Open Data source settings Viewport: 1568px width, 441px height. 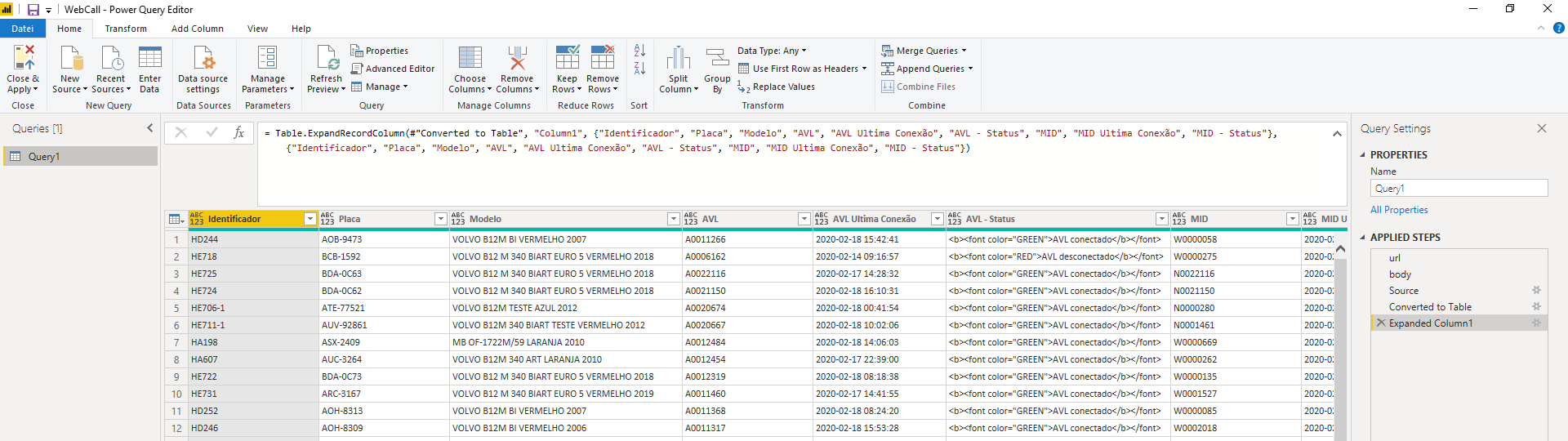click(203, 69)
